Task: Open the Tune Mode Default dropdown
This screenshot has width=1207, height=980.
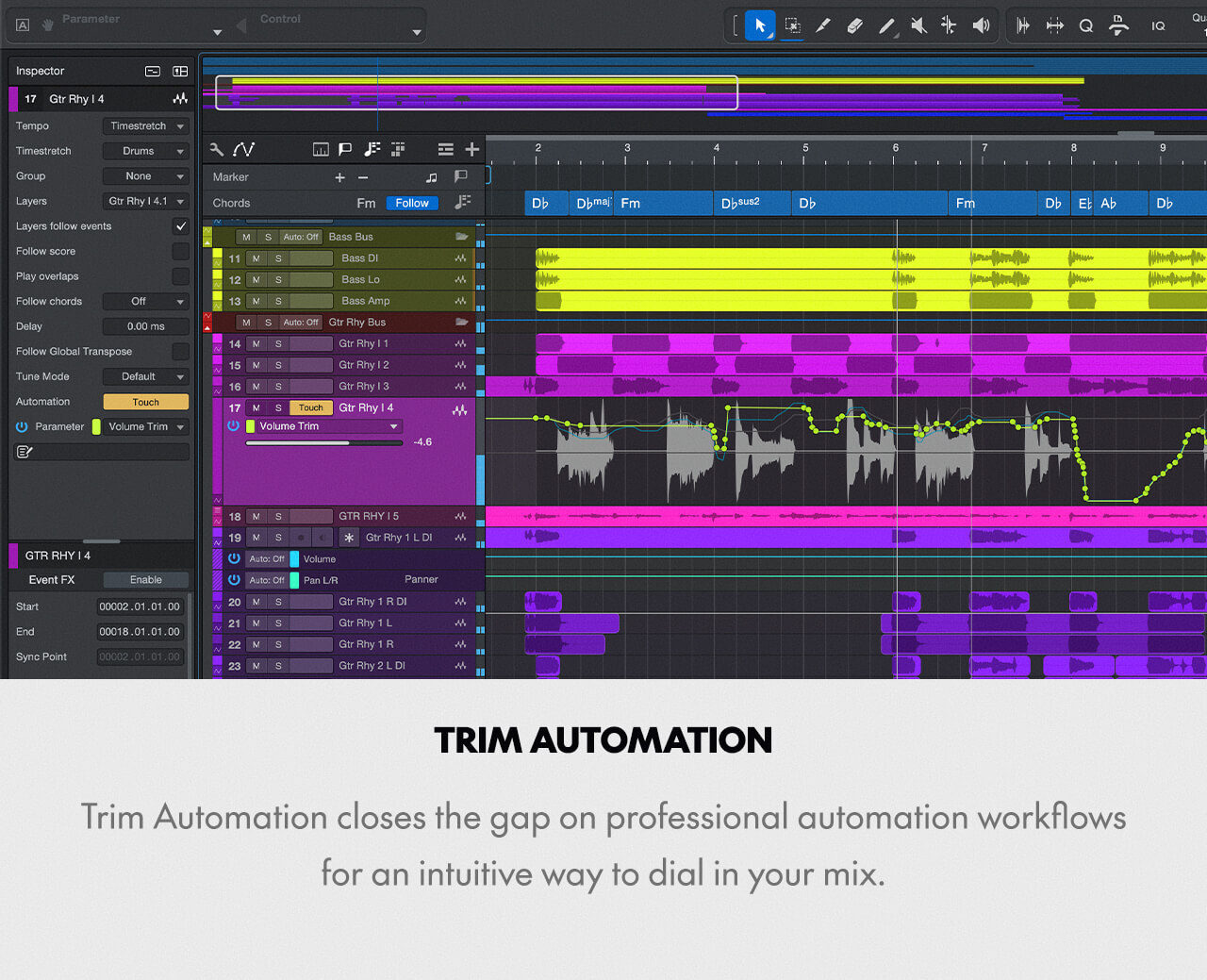Action: (x=146, y=376)
